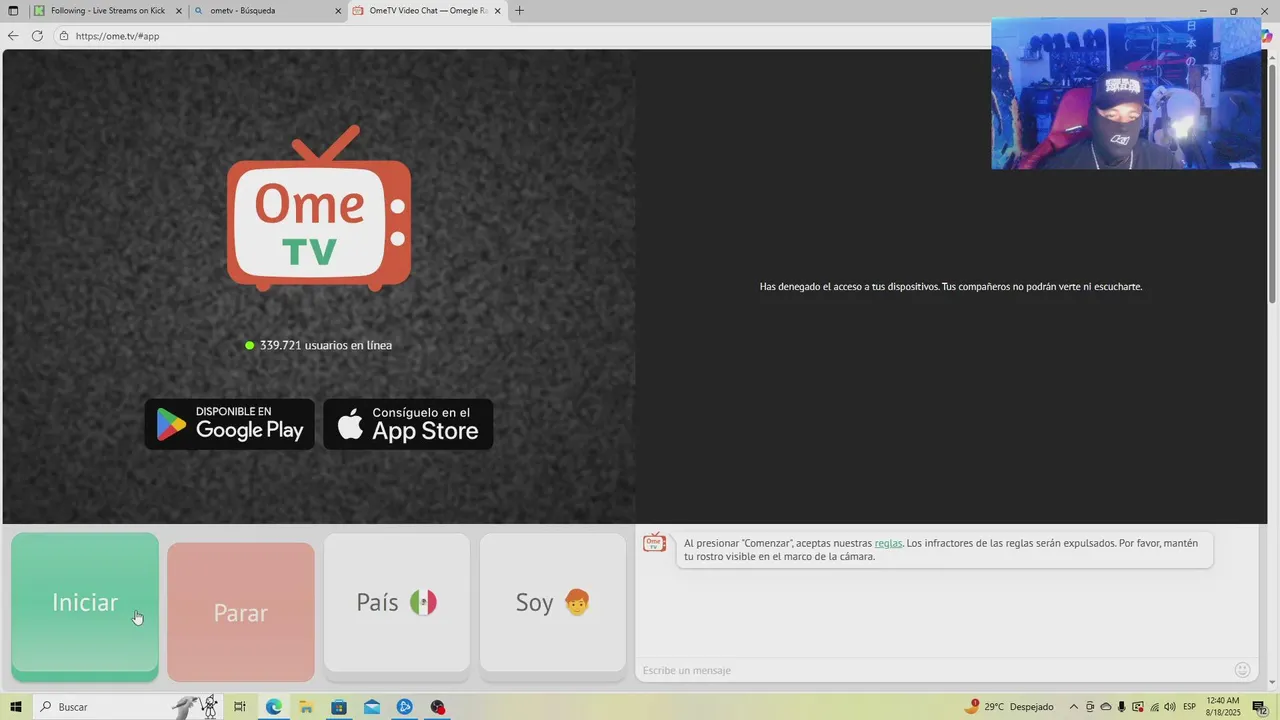The image size is (1280, 720).
Task: Click the Has denegado el acceso message
Action: [951, 287]
